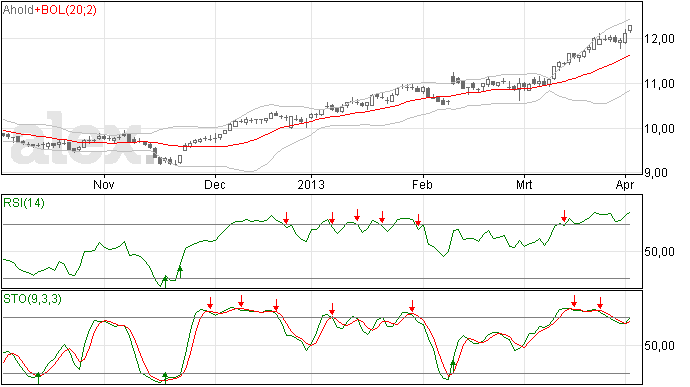Click the last candlestick near Apr
This screenshot has height=387, width=690.
pos(630,29)
